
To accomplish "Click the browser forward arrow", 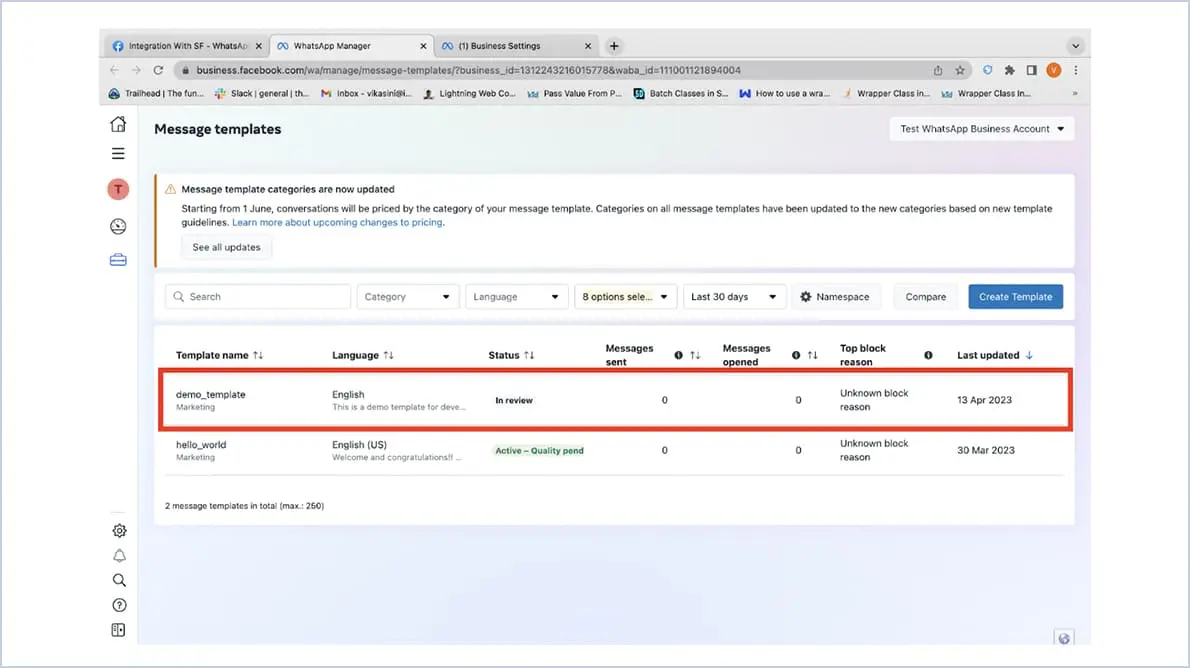I will pyautogui.click(x=136, y=70).
